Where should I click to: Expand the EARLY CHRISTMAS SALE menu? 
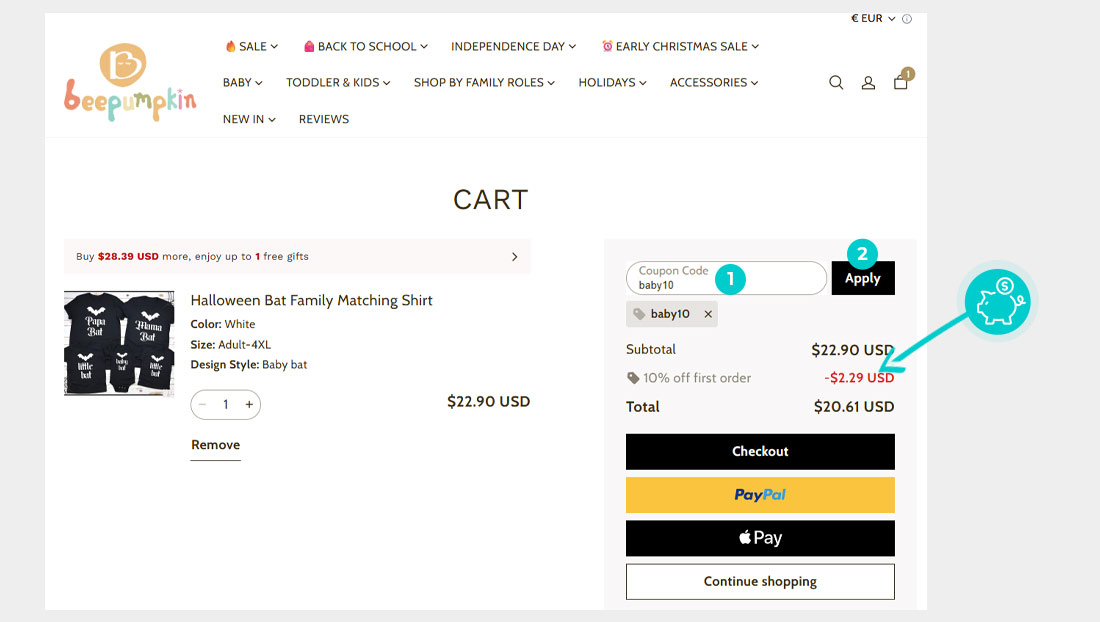click(680, 46)
